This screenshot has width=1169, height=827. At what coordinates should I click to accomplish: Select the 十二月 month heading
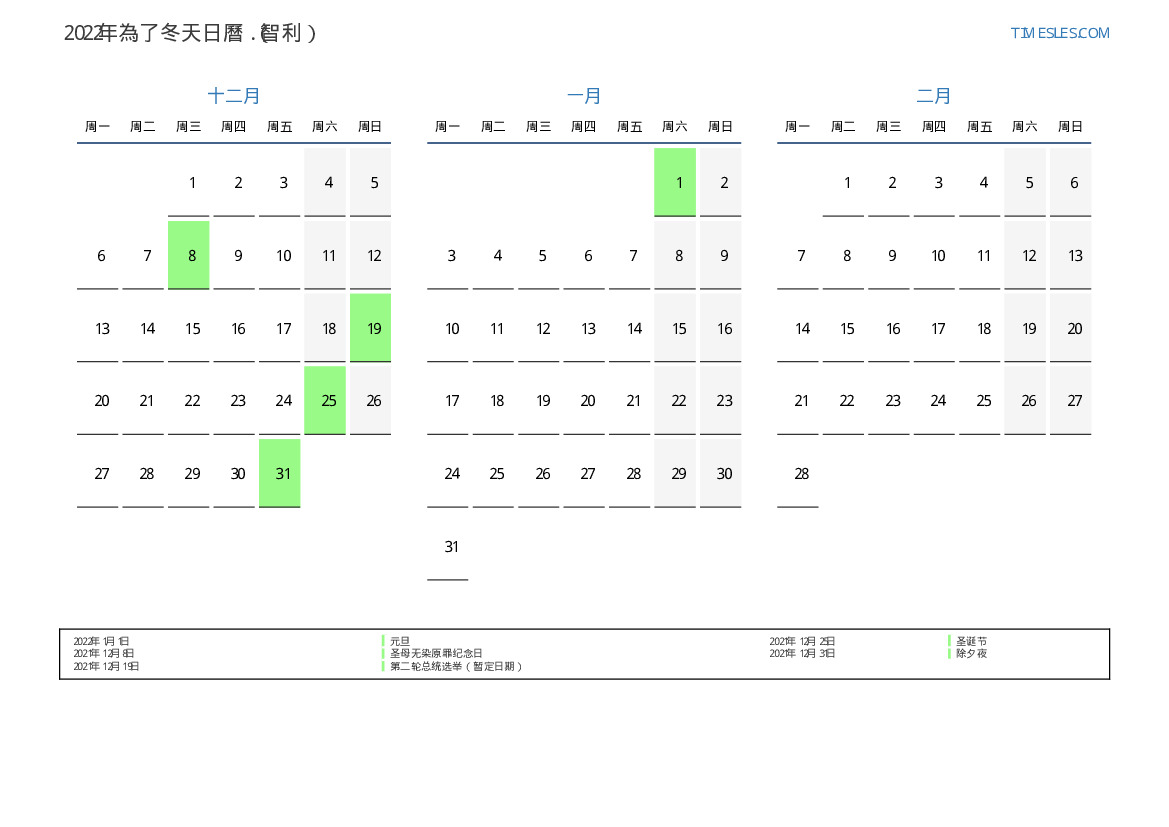point(233,95)
